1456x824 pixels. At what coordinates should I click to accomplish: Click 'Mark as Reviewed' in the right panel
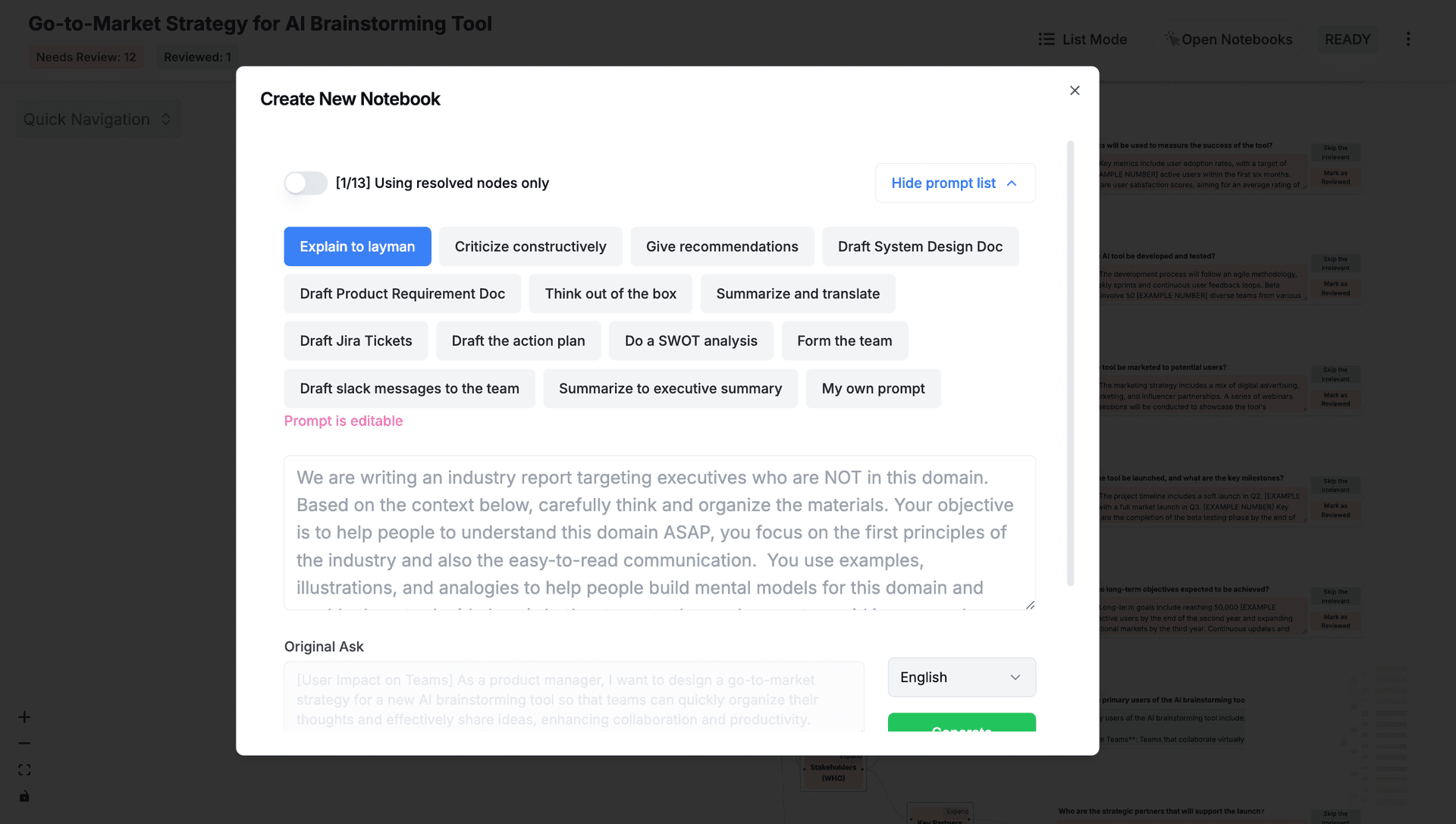(x=1335, y=176)
